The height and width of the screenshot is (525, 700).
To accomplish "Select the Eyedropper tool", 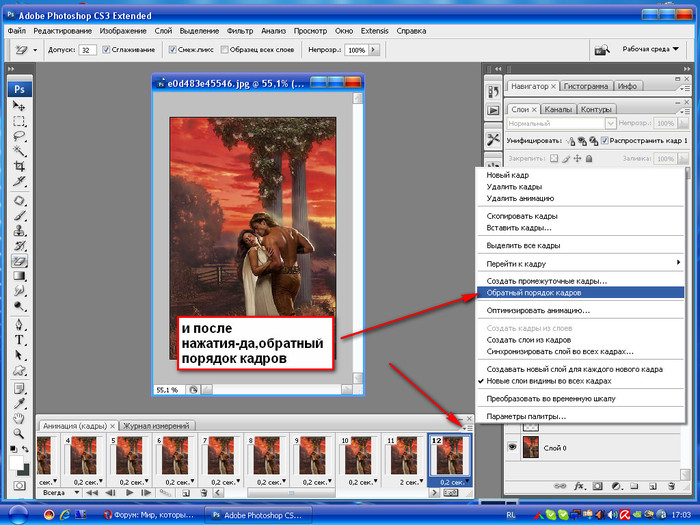I will tap(19, 404).
